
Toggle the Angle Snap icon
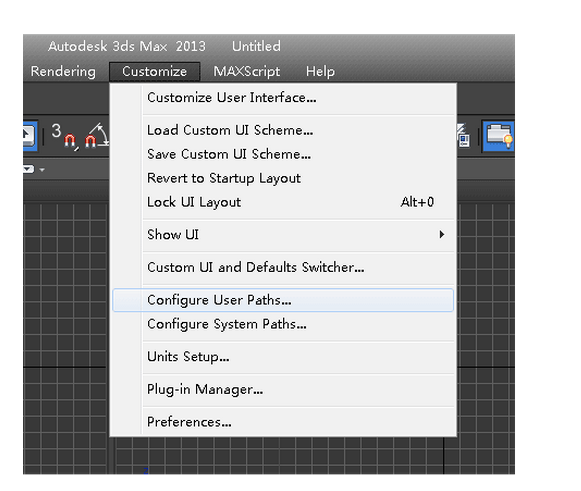click(96, 136)
